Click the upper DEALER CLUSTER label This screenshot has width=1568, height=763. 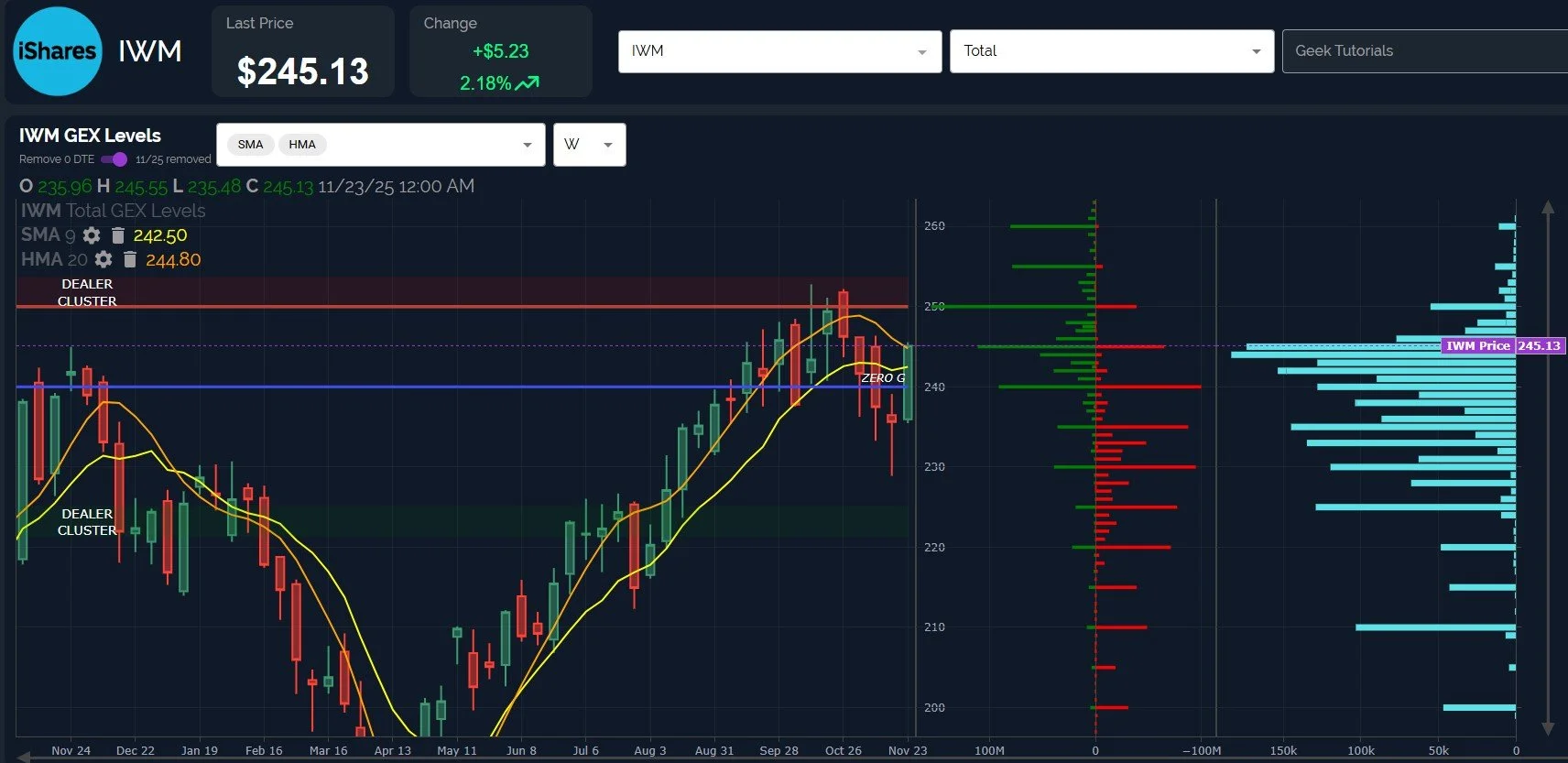pyautogui.click(x=87, y=292)
